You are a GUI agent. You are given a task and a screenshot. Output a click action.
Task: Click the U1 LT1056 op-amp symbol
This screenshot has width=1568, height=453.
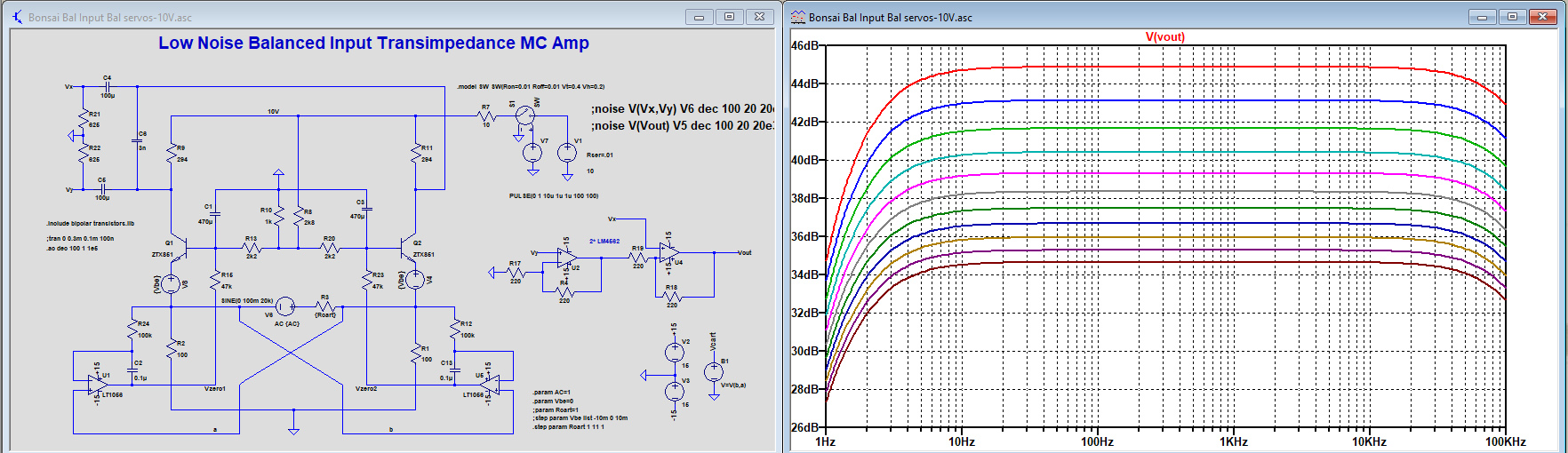(97, 384)
